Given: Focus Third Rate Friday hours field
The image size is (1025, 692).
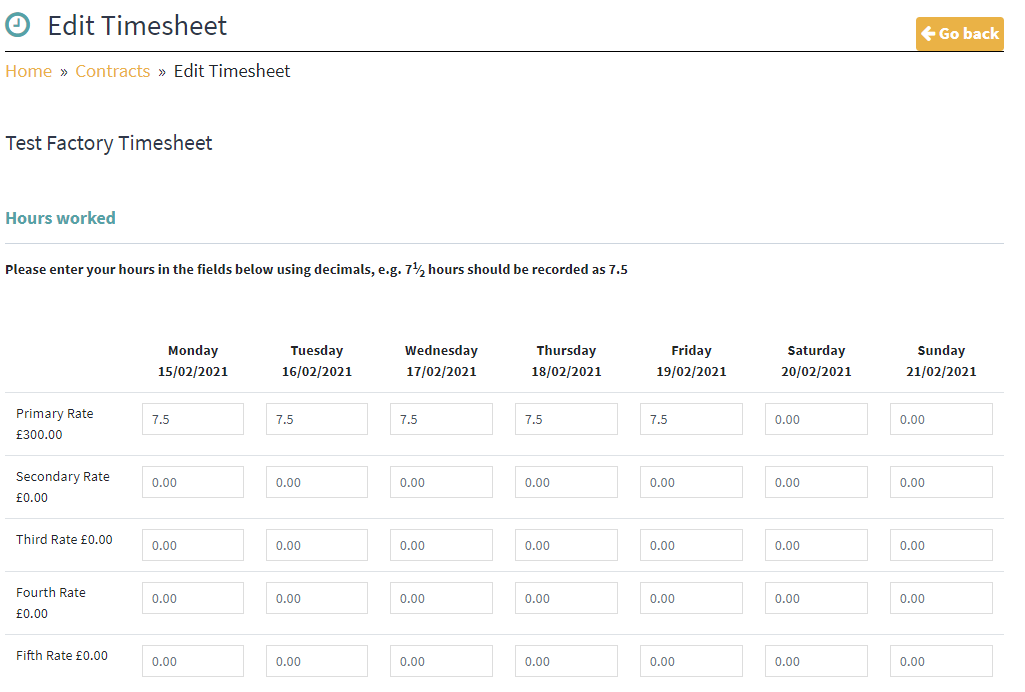Looking at the screenshot, I should pos(691,545).
